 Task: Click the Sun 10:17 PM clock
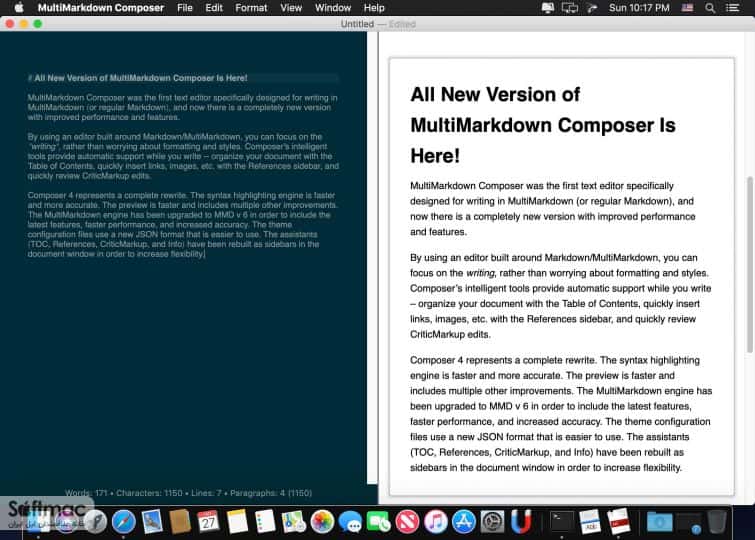click(x=639, y=8)
